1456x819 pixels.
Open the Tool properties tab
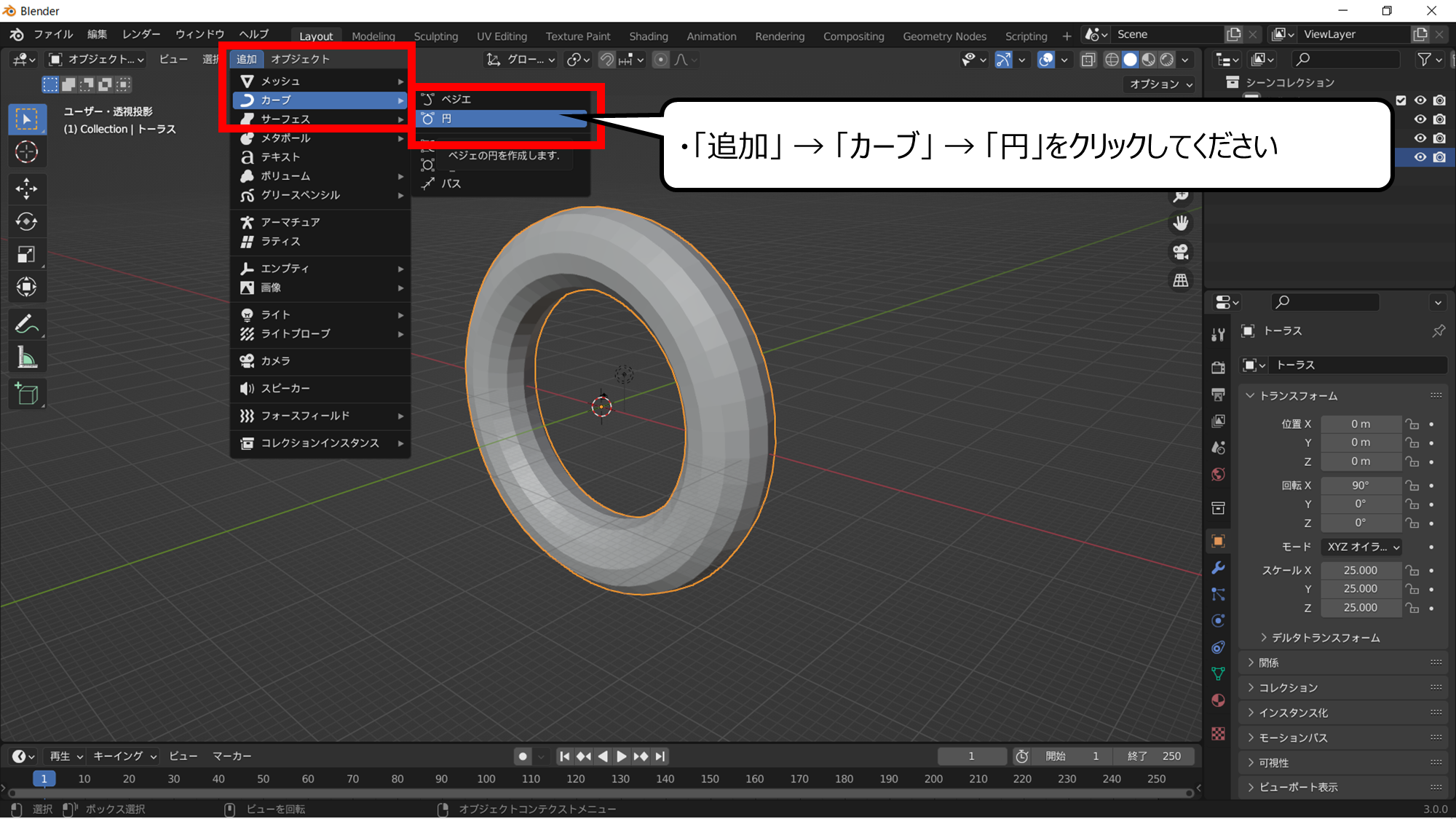[x=1218, y=335]
